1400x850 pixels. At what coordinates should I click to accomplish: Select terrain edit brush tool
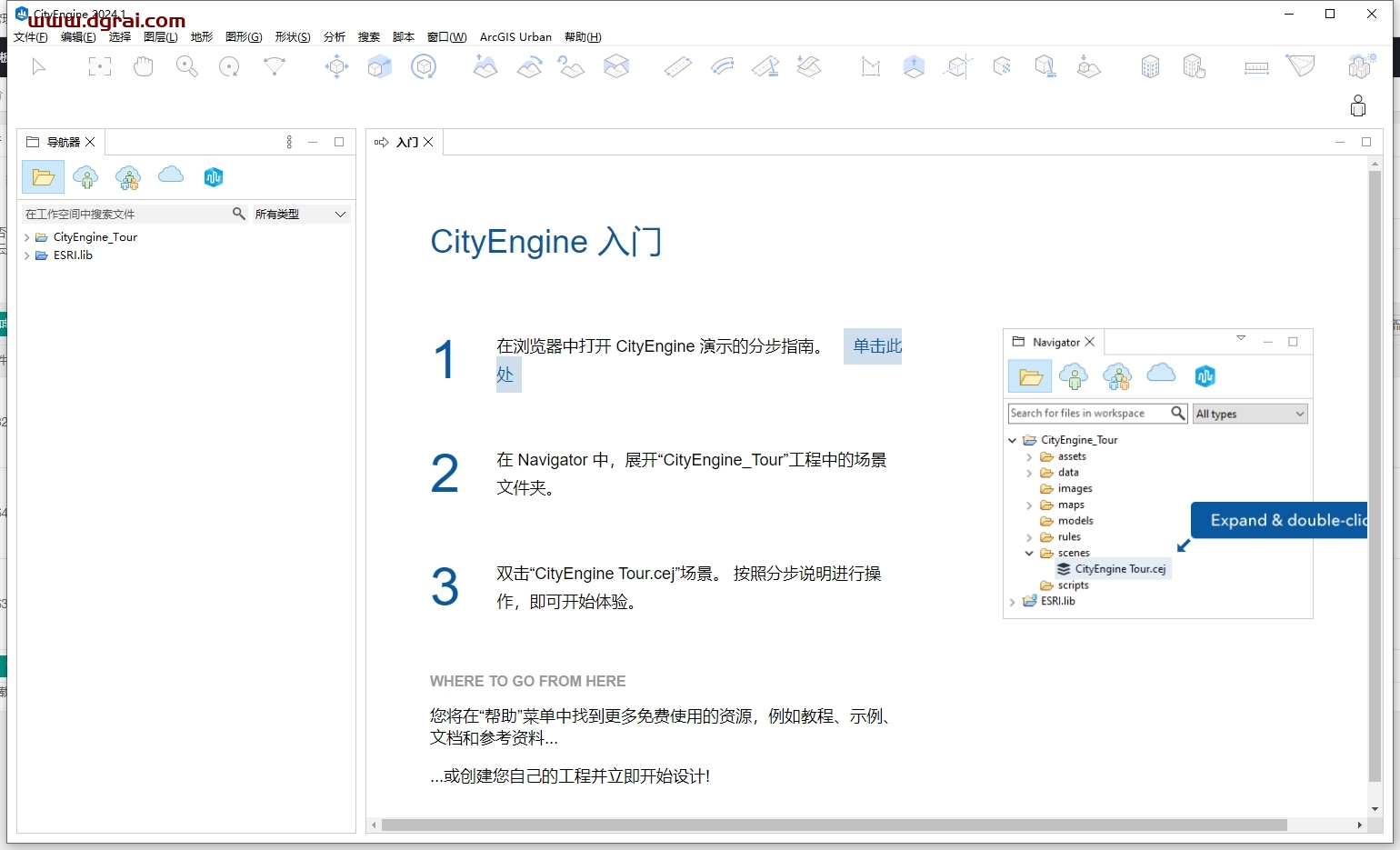(485, 66)
